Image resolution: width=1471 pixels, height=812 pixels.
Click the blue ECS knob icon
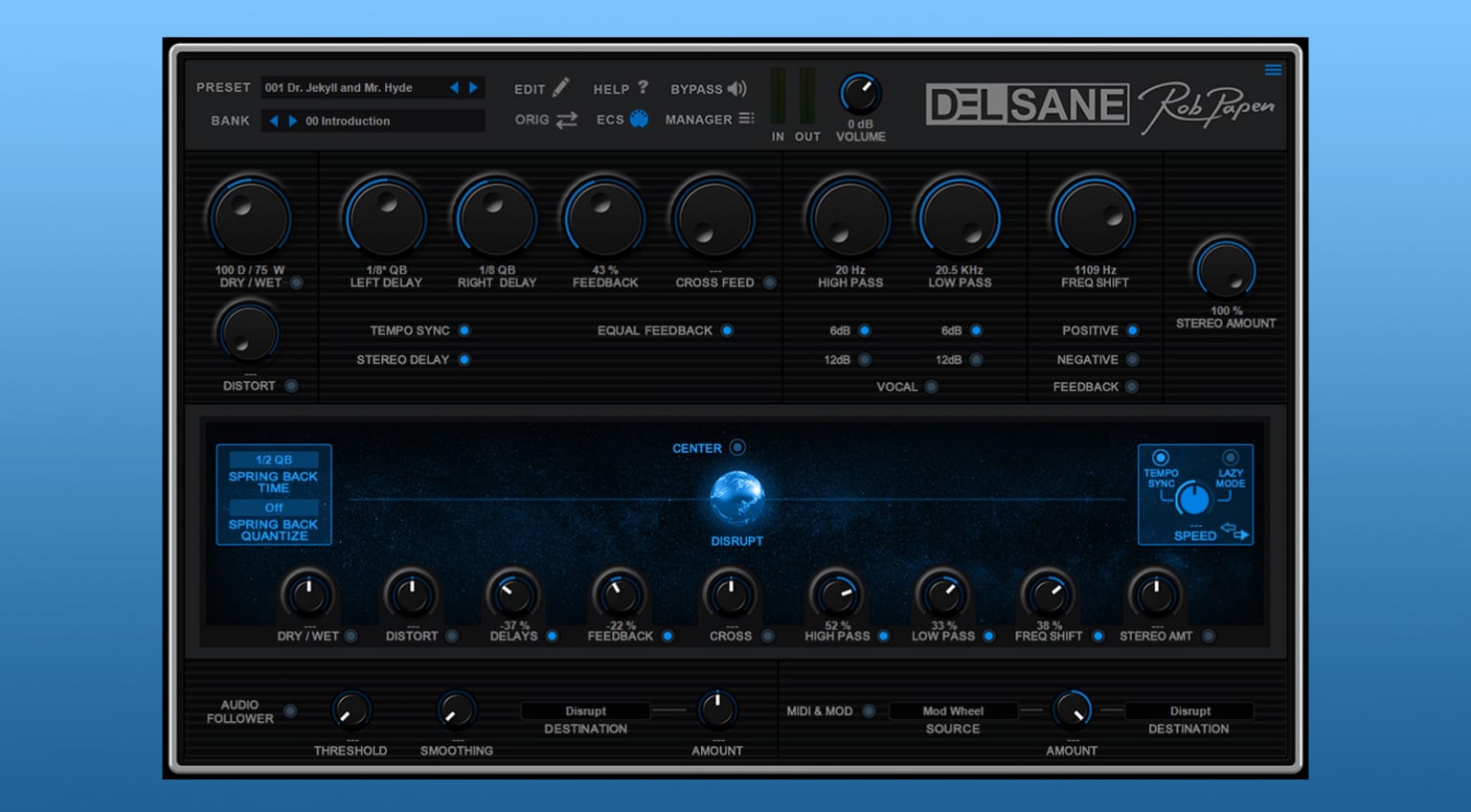tap(639, 119)
